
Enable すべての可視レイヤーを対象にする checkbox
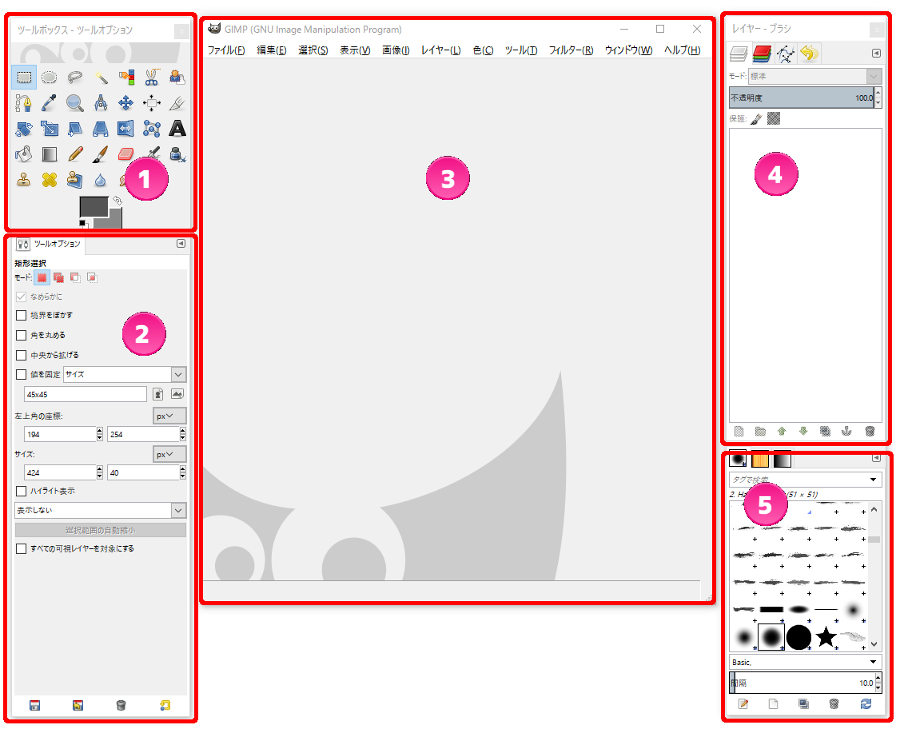click(x=21, y=549)
